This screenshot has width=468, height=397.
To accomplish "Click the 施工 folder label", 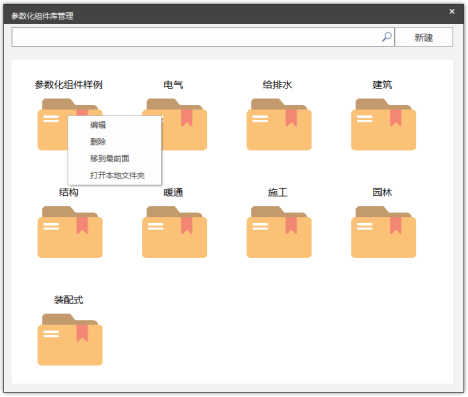I will 278,192.
